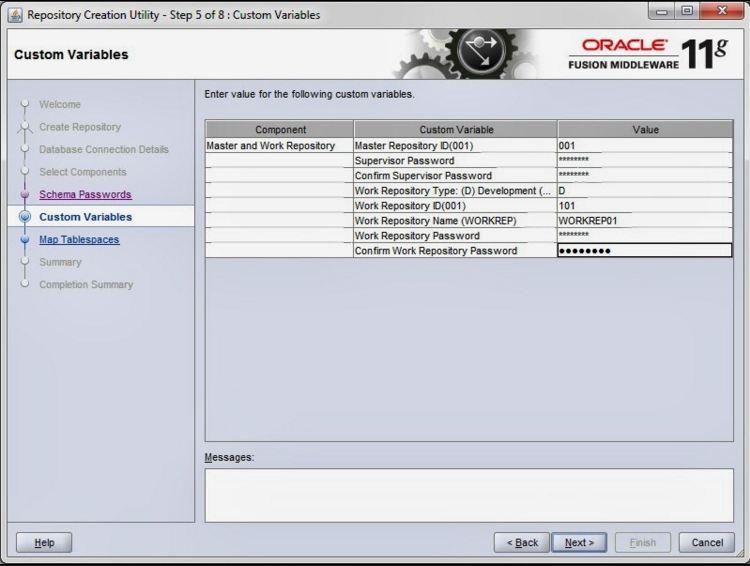Click the disabled Finish button
The width and height of the screenshot is (750, 566).
coord(642,543)
